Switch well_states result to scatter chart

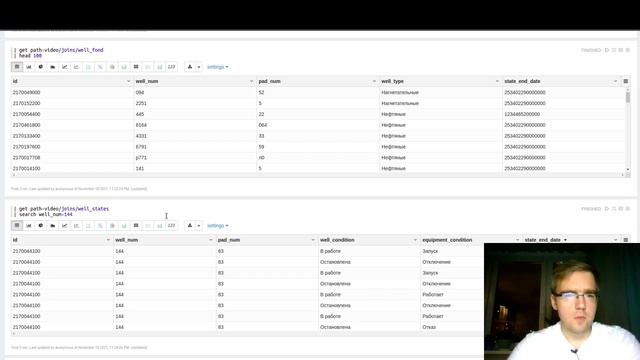click(76, 225)
